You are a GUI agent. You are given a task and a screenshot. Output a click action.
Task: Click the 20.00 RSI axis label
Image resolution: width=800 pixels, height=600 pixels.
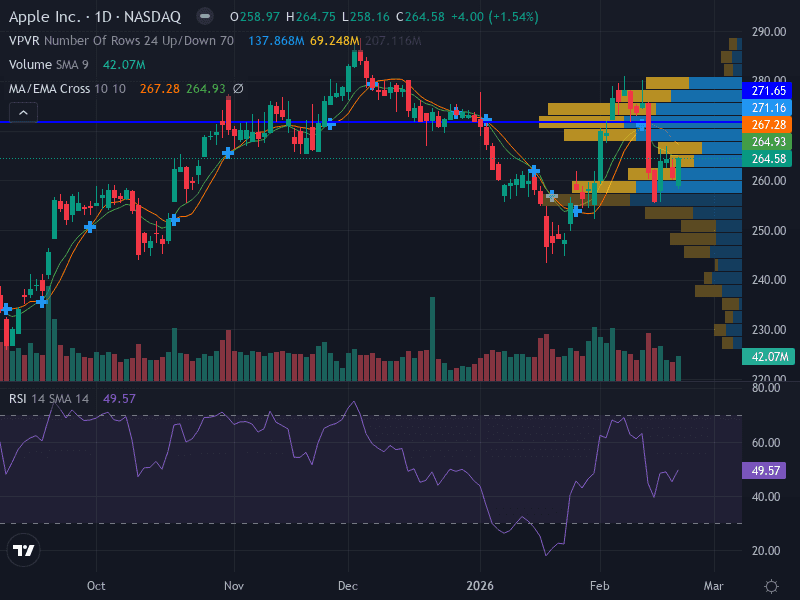[x=766, y=551]
